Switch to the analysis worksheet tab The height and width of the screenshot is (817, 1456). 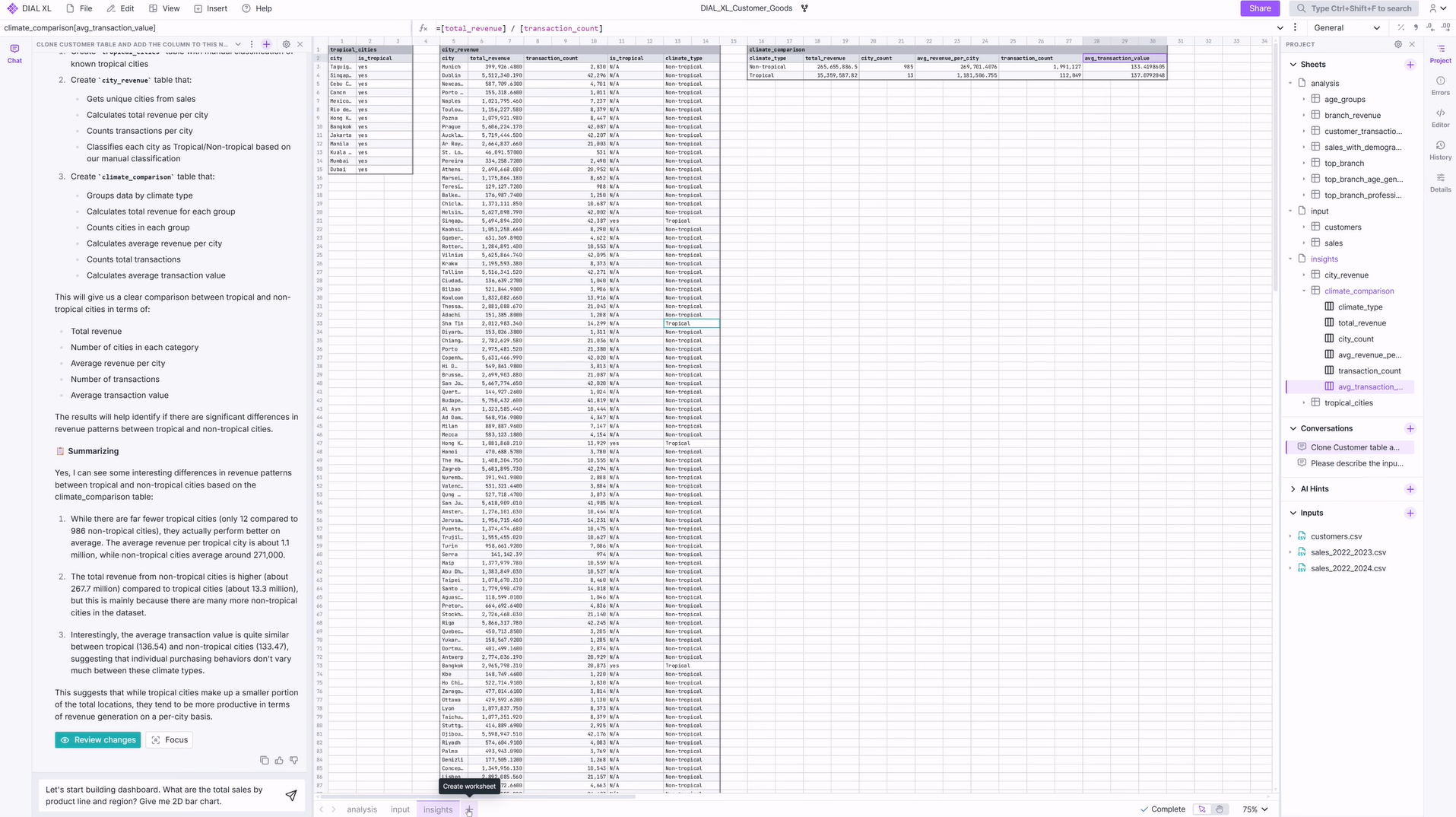(x=361, y=809)
